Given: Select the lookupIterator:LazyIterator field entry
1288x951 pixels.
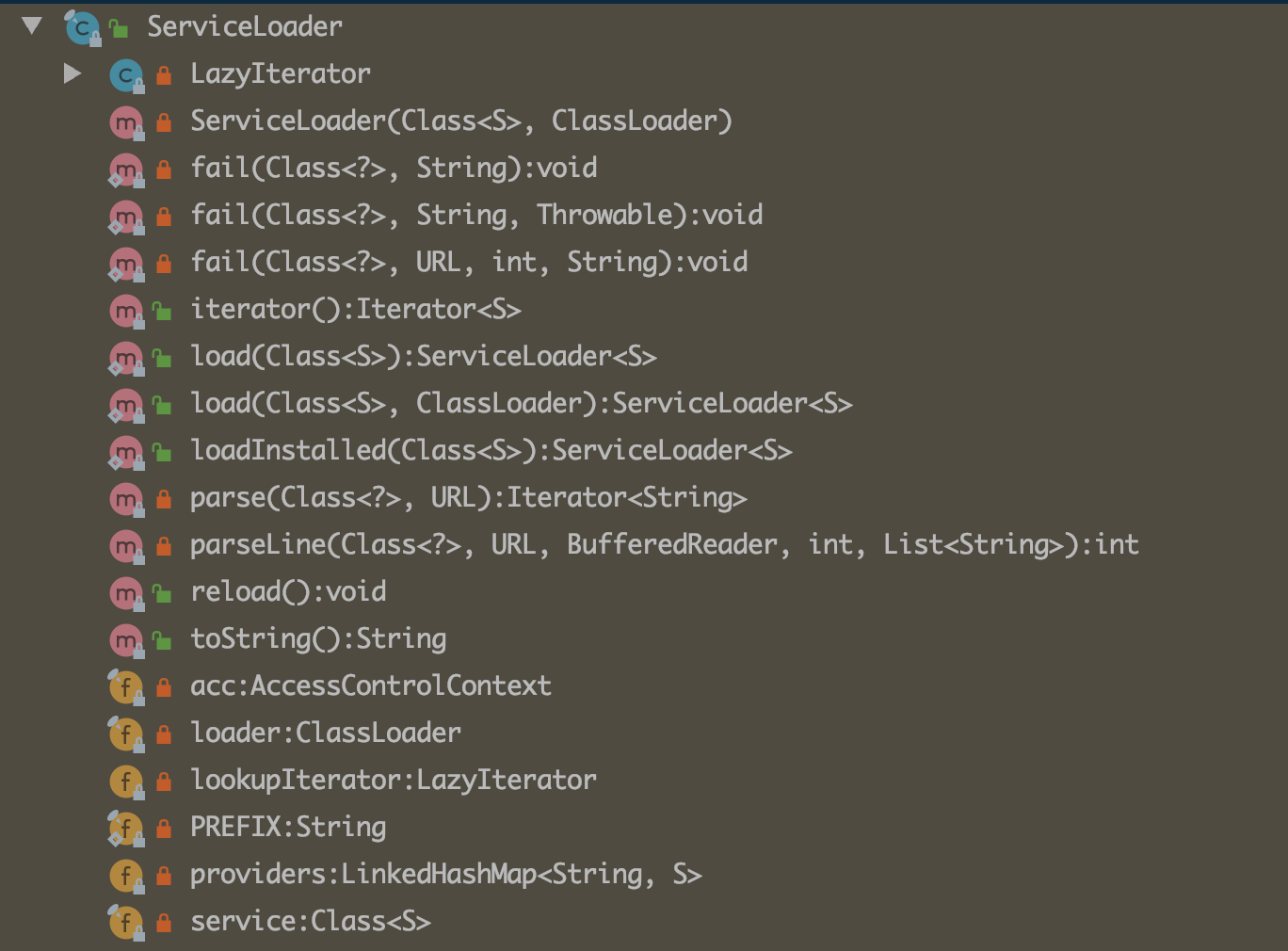Looking at the screenshot, I should tap(394, 780).
